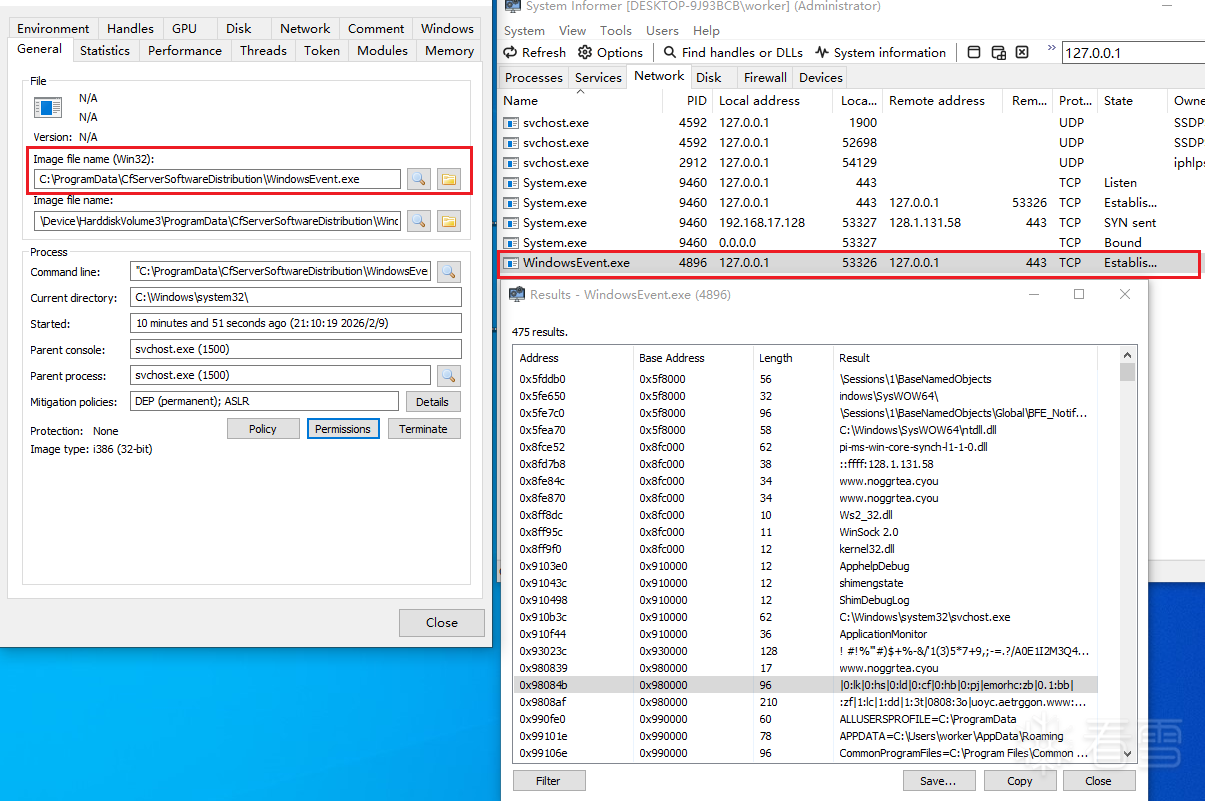Click Copy button in Results window
Viewport: 1205px width, 801px height.
pos(1020,780)
